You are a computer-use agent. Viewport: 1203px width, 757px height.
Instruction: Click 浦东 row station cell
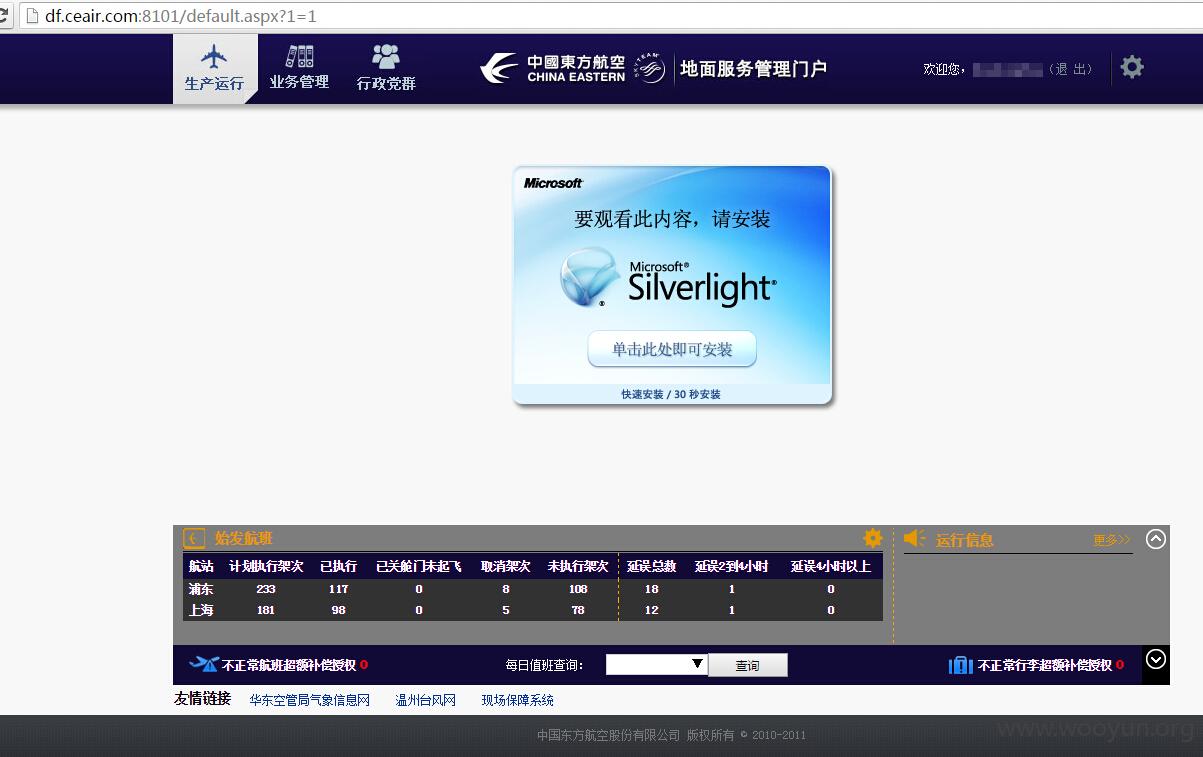pyautogui.click(x=201, y=589)
